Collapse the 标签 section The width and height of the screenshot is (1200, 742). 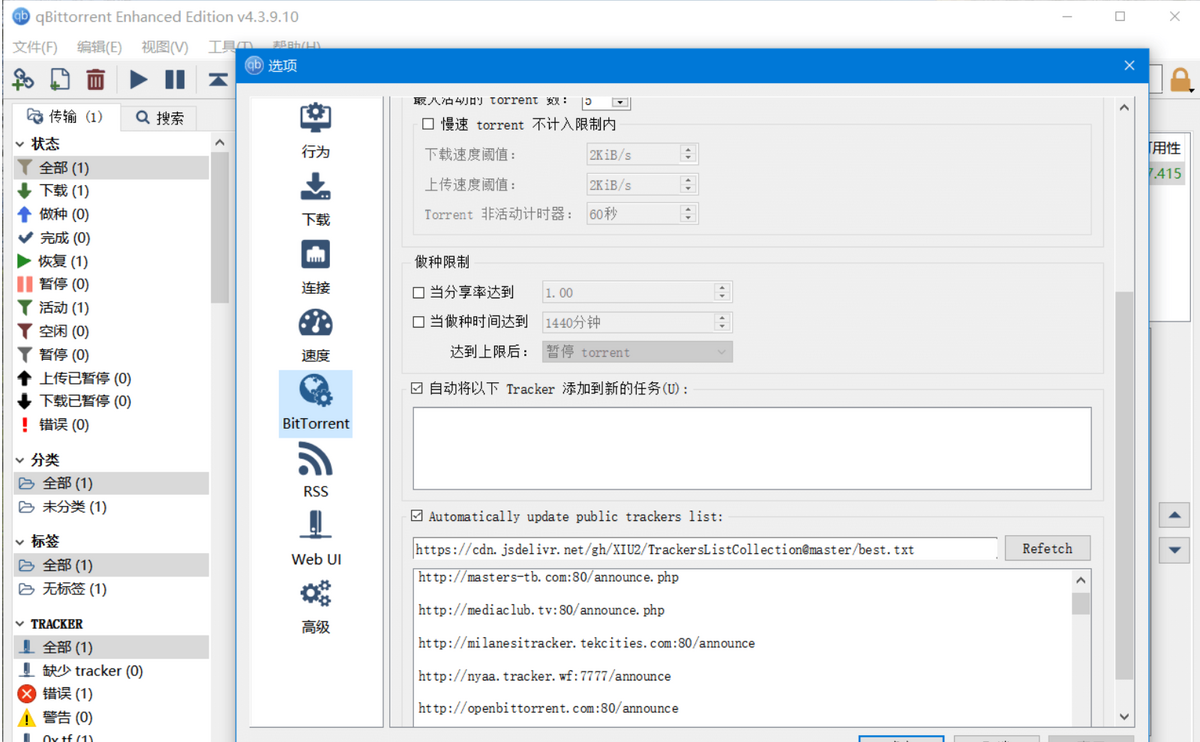coord(21,542)
